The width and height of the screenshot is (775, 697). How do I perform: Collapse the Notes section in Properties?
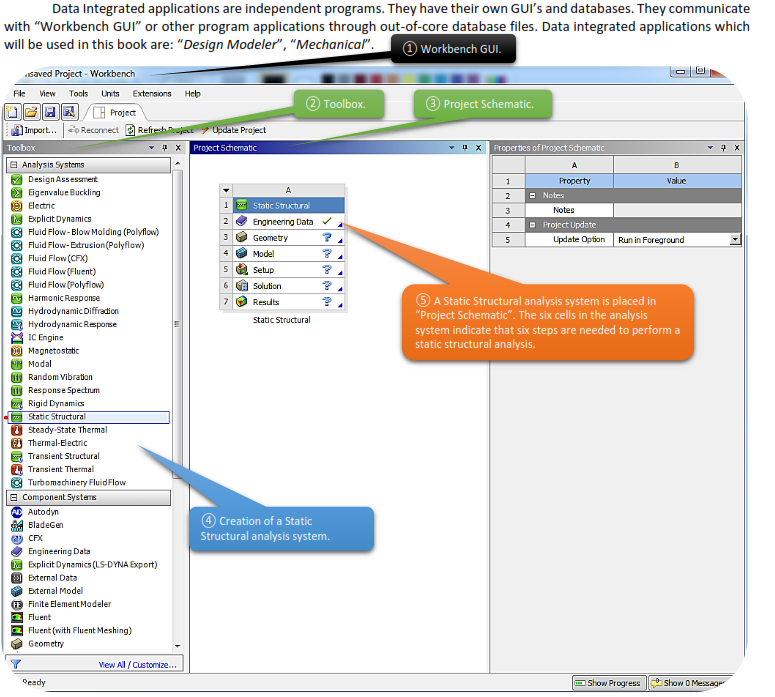(x=534, y=195)
